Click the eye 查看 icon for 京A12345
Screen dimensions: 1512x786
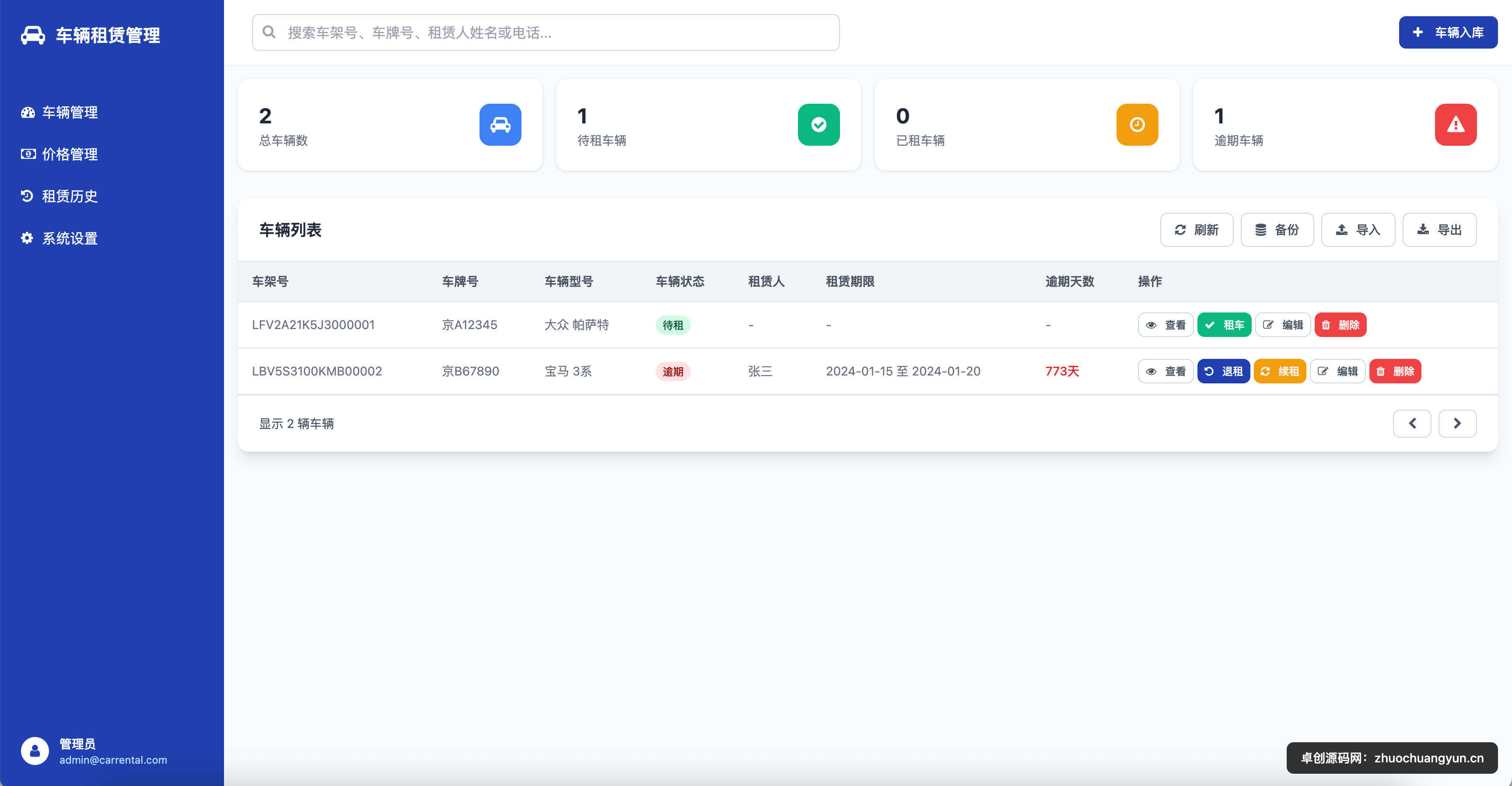[1151, 325]
